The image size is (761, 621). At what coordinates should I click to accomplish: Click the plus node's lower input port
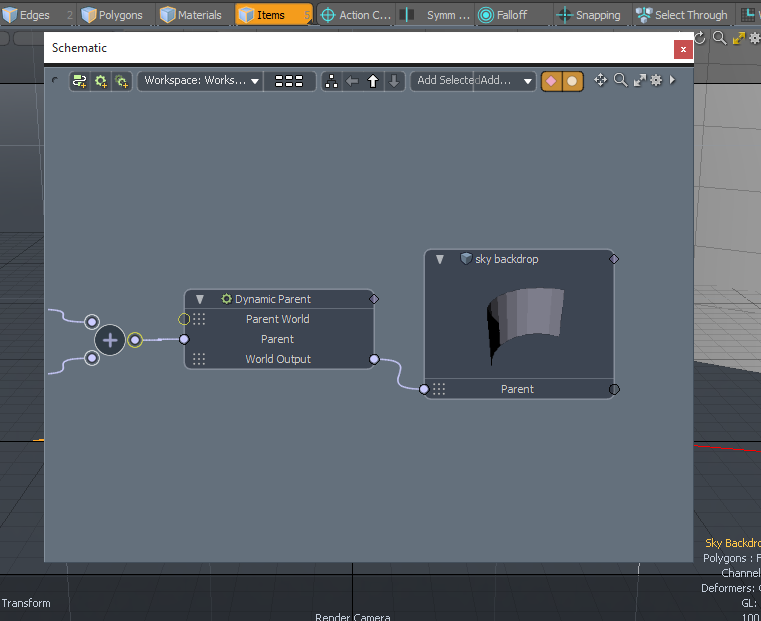[x=92, y=358]
